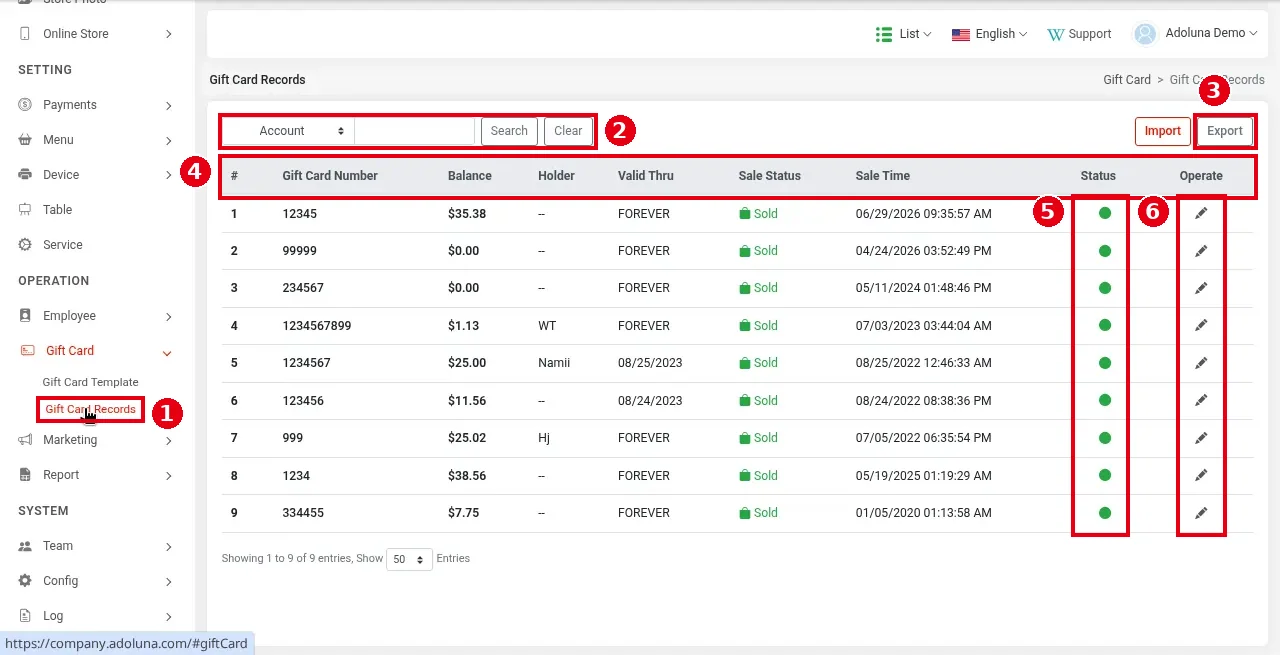Screen dimensions: 1280x655
Task: Toggle status dot for card 99999
Action: click(1105, 251)
